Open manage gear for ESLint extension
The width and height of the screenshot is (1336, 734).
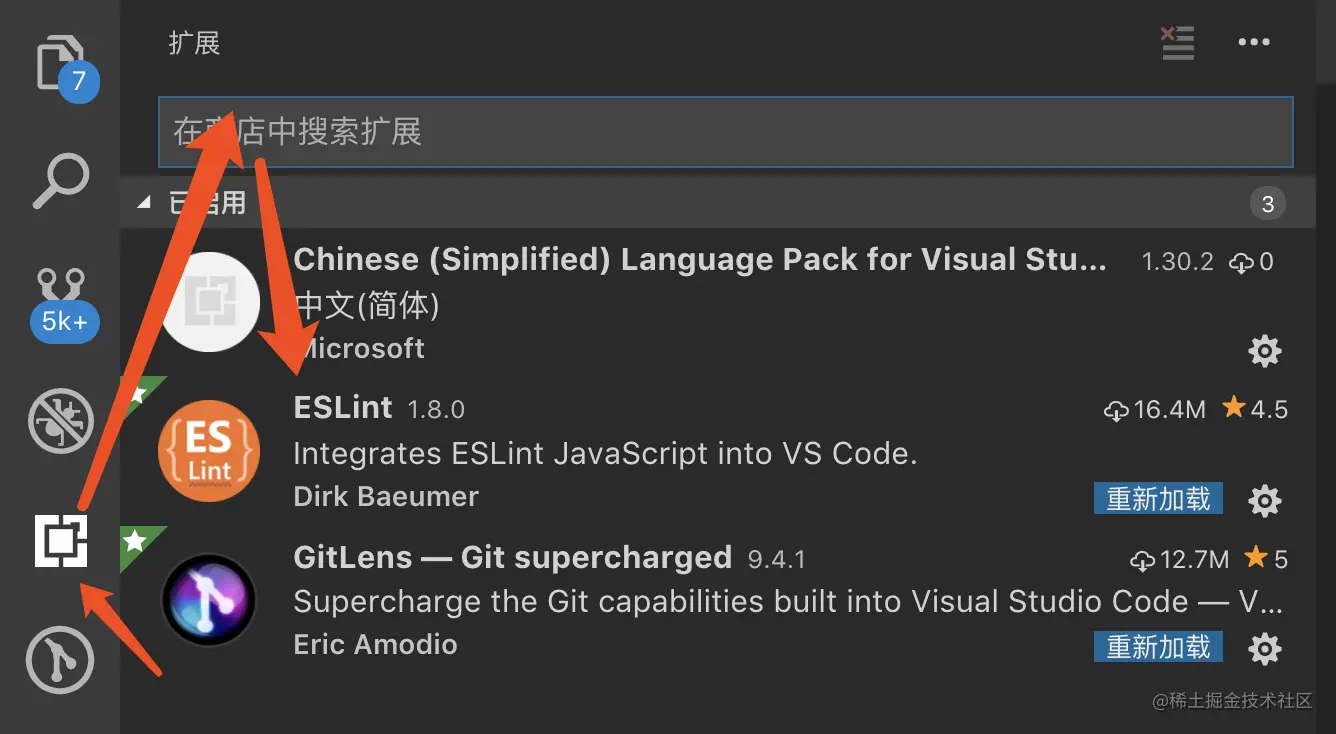pos(1264,500)
